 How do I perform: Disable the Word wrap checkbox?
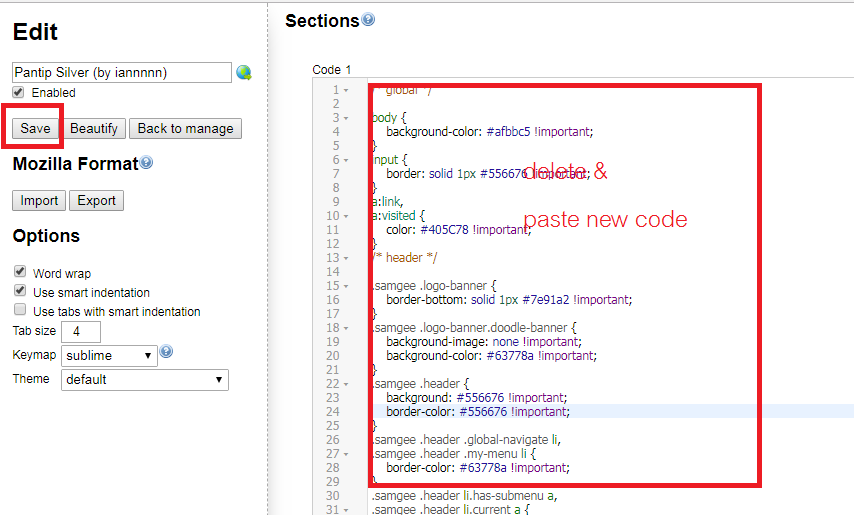[x=19, y=272]
